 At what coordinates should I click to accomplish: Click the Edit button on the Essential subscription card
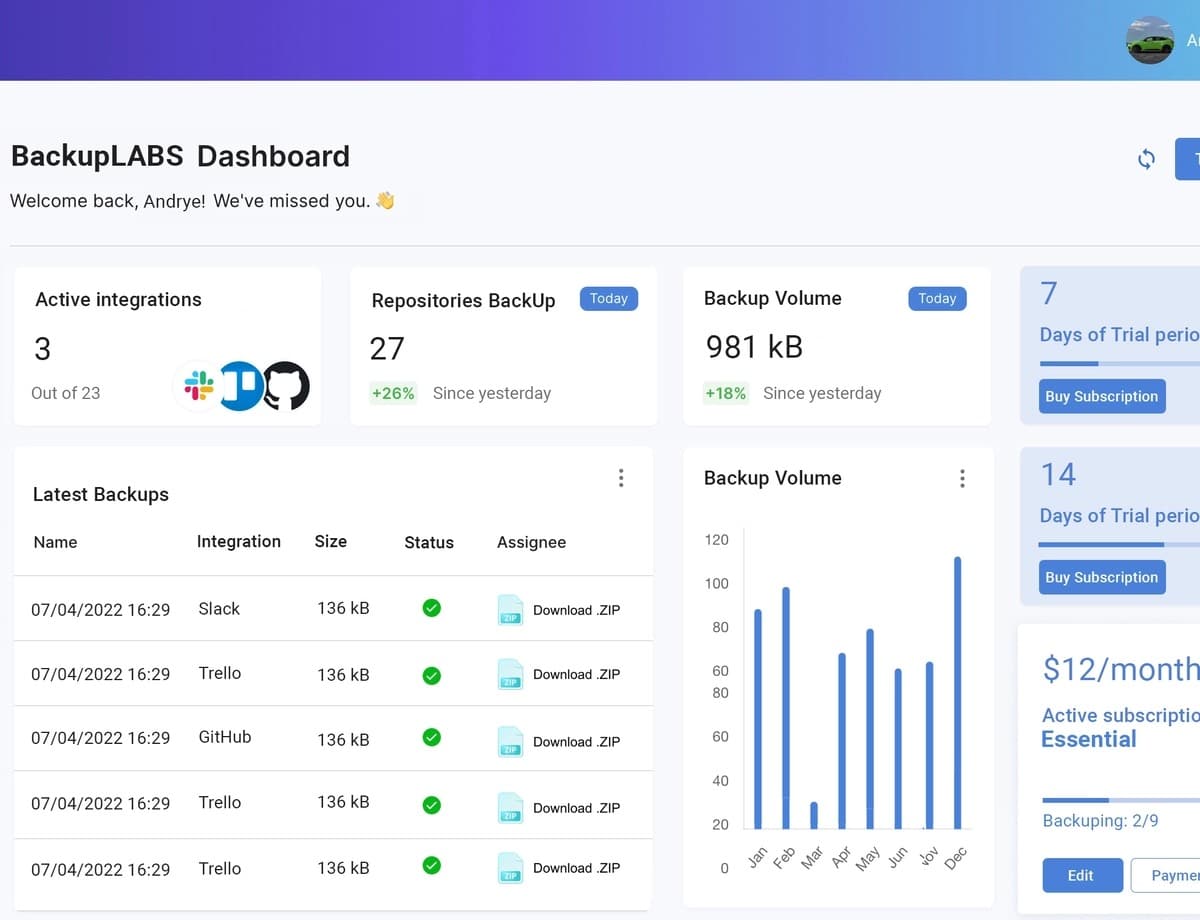click(x=1082, y=875)
